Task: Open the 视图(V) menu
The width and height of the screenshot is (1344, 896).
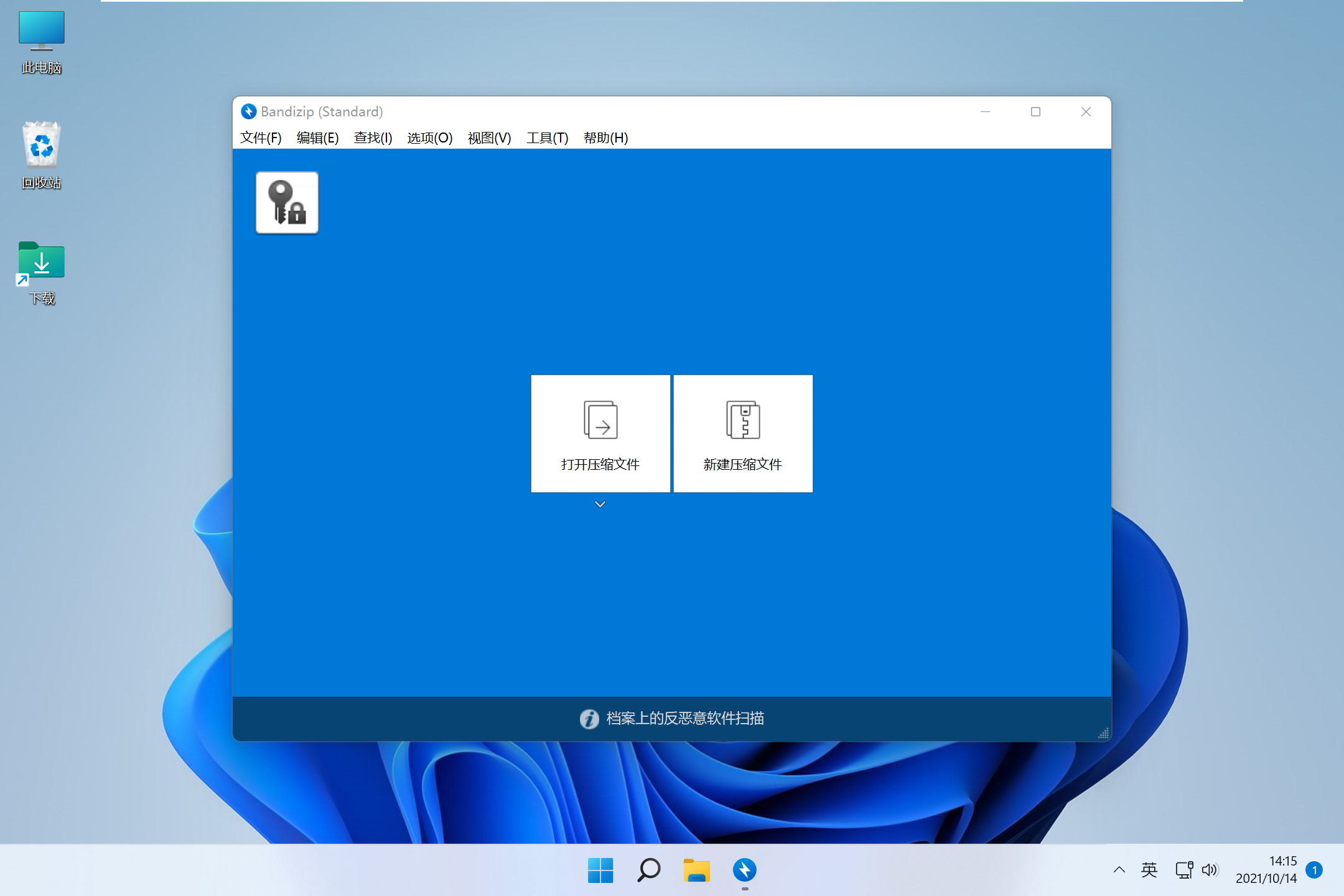Action: (488, 138)
